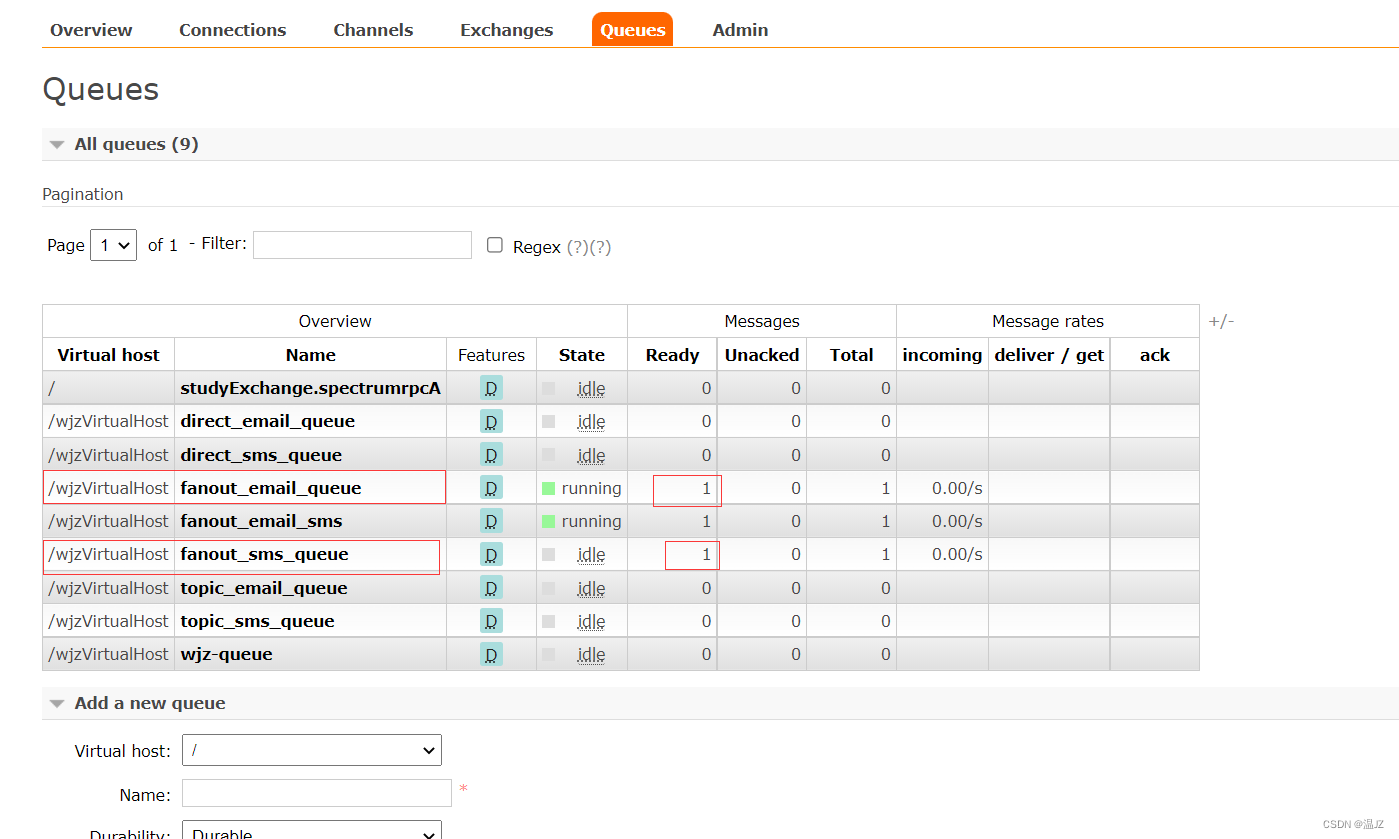Click the D feature badge of direct_email_queue
1399x839 pixels.
point(491,421)
